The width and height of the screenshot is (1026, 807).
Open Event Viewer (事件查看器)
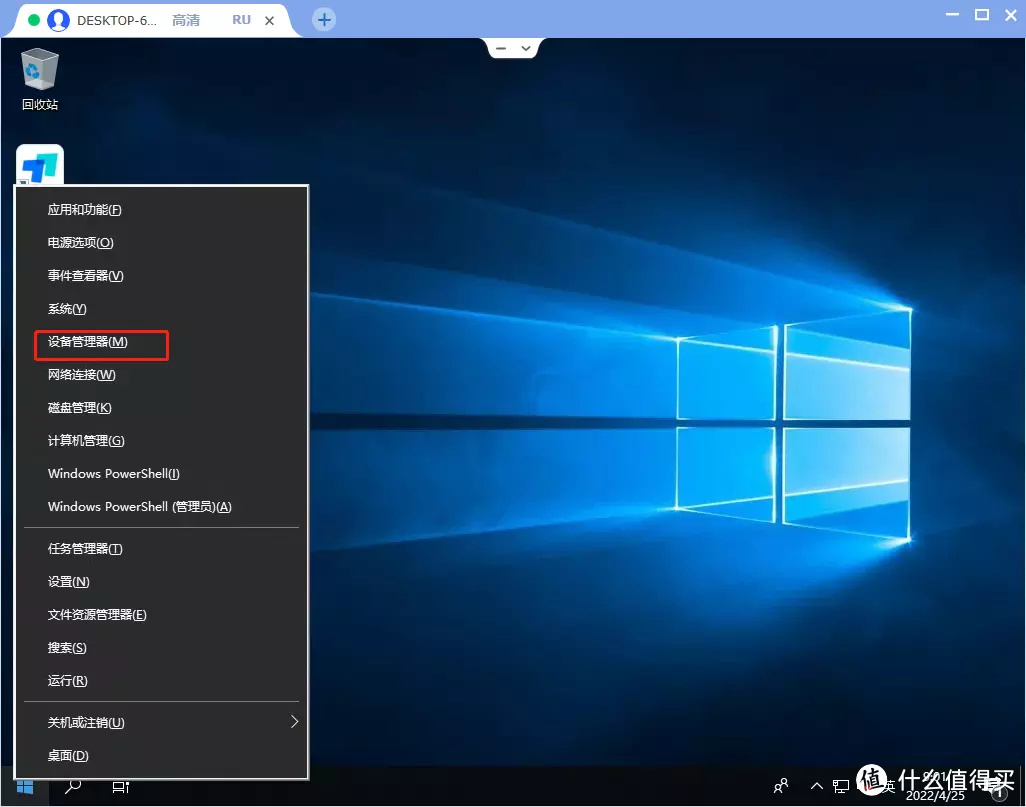pyautogui.click(x=161, y=276)
